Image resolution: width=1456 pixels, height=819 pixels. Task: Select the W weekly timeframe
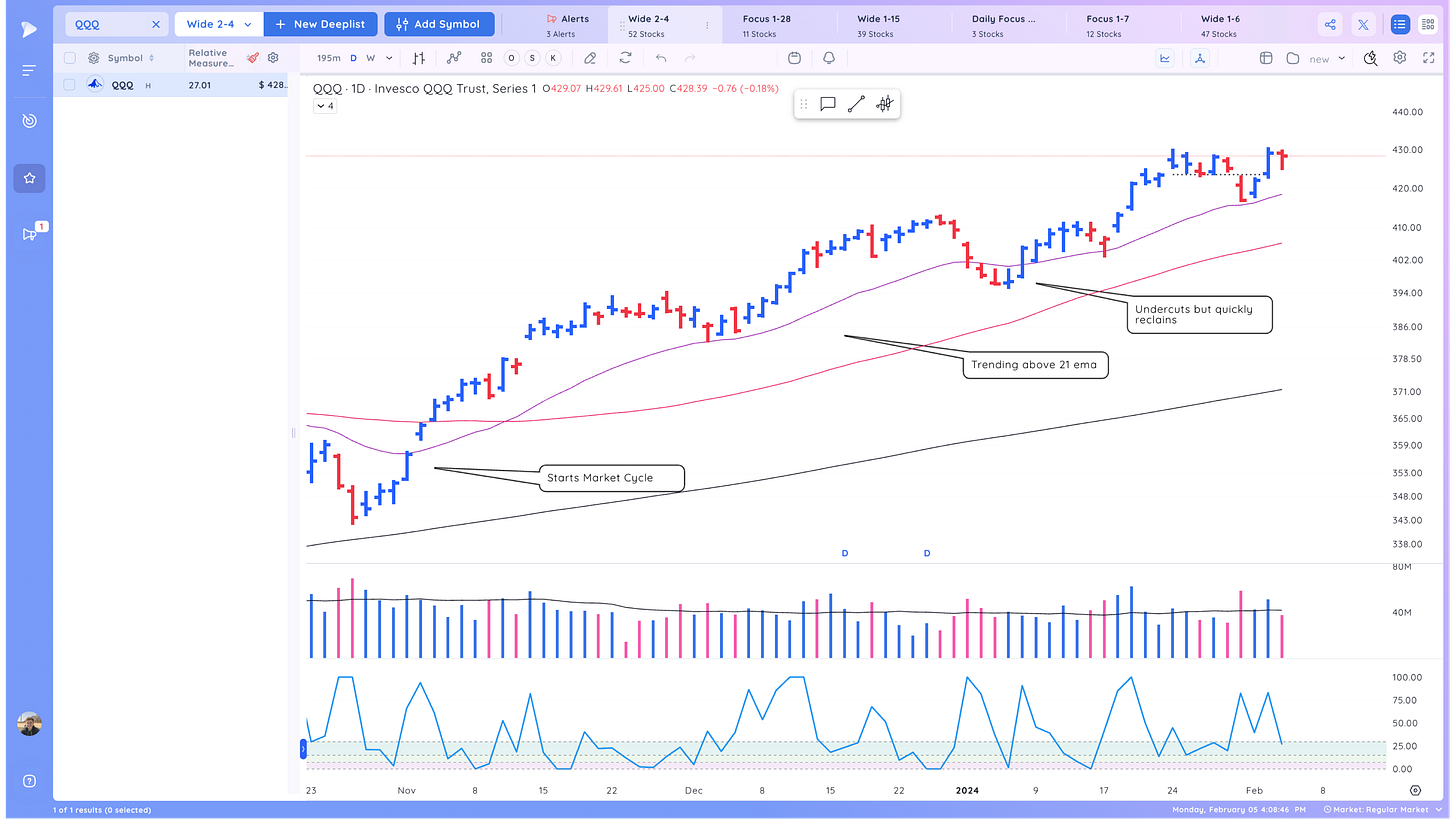[x=371, y=58]
